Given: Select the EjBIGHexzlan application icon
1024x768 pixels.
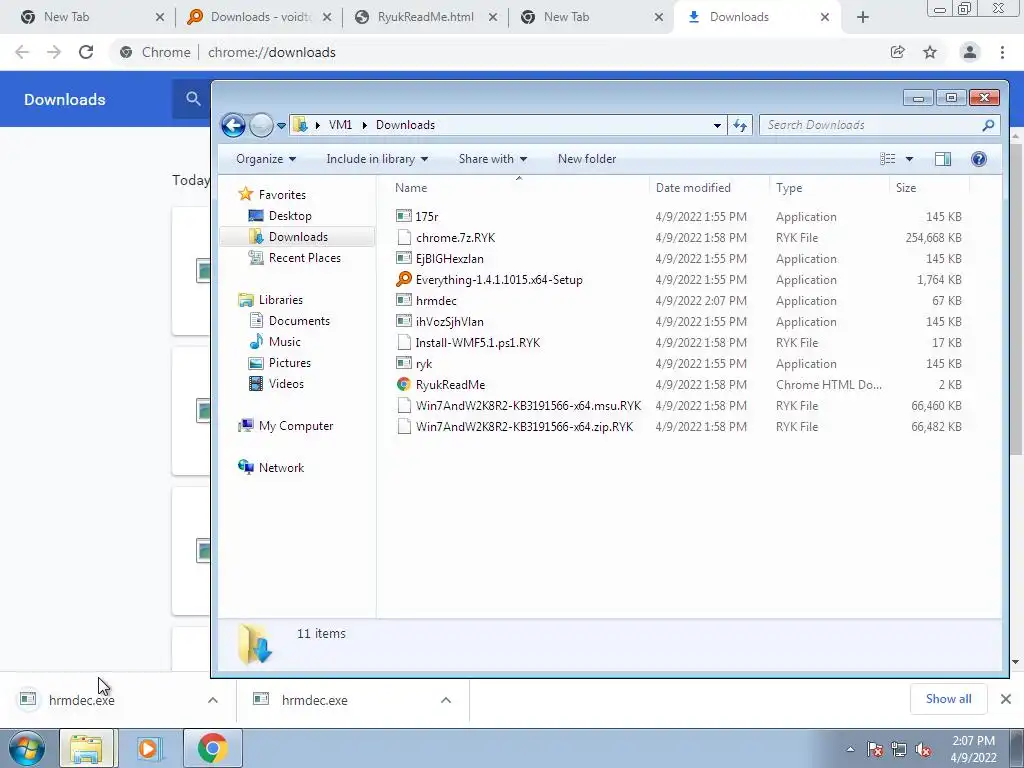Looking at the screenshot, I should click(404, 258).
